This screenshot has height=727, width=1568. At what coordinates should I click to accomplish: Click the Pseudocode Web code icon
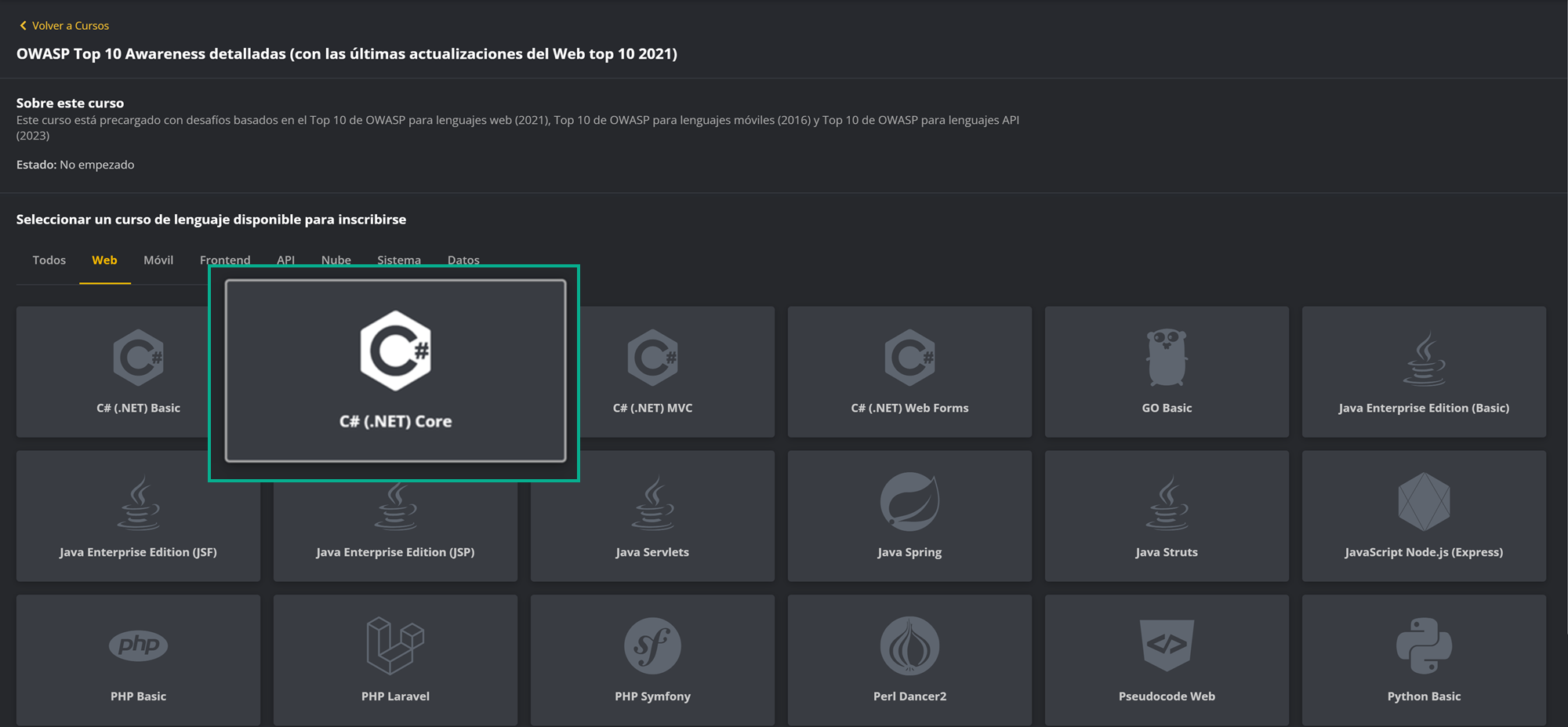tap(1167, 645)
